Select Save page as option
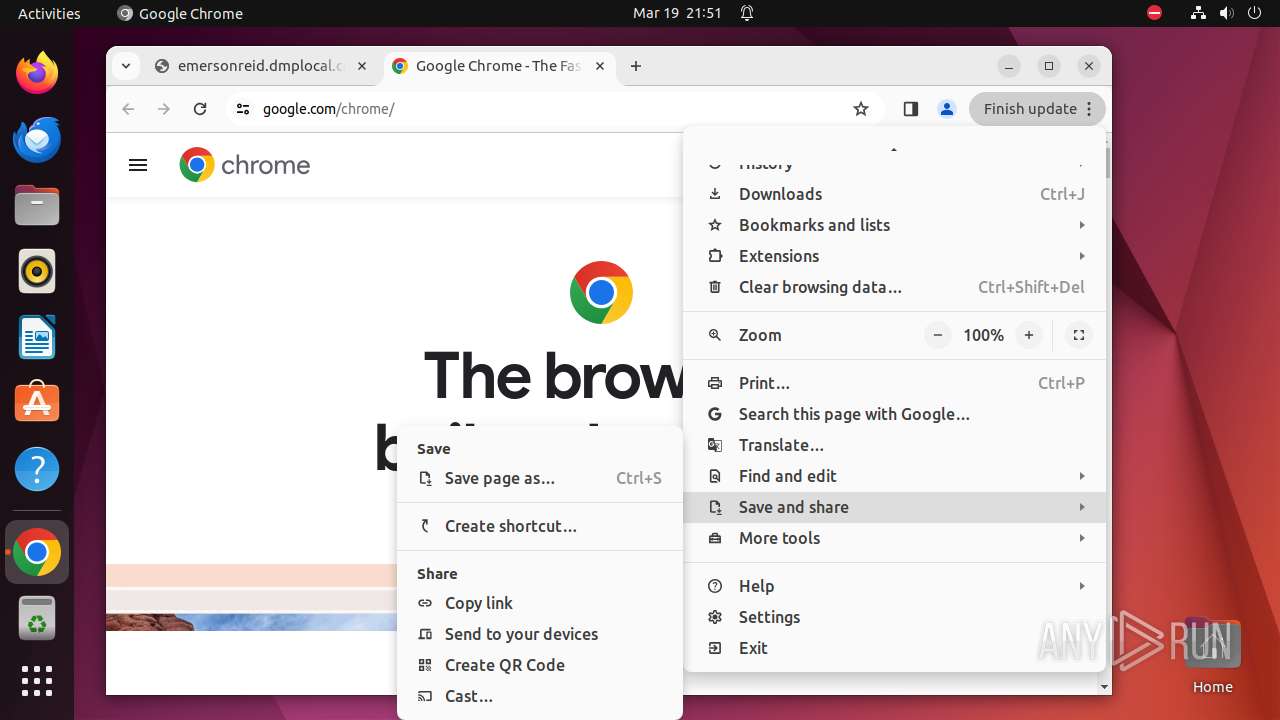Image resolution: width=1280 pixels, height=720 pixels. pos(540,478)
